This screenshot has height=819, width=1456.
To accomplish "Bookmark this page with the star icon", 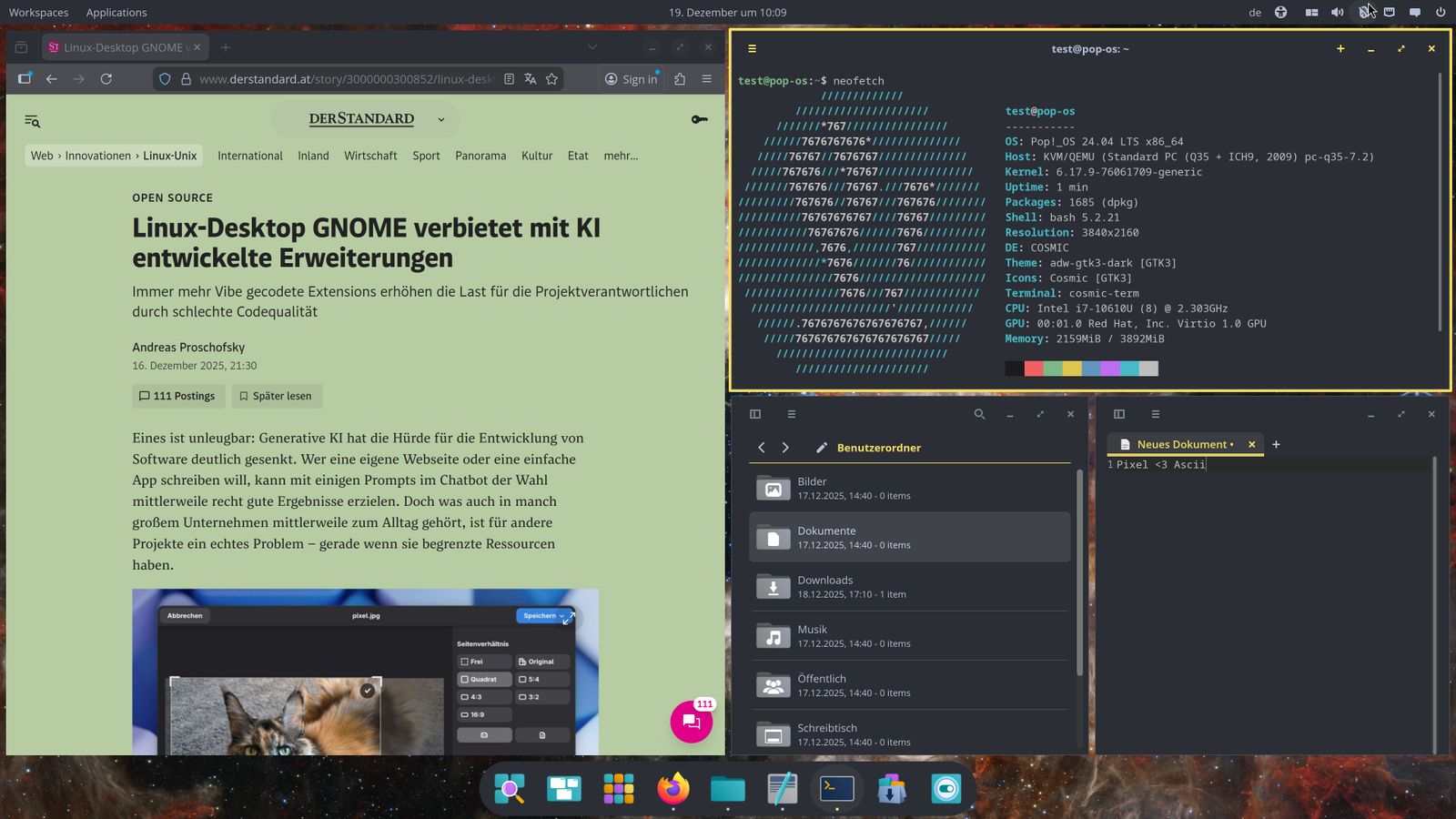I will pos(551,79).
